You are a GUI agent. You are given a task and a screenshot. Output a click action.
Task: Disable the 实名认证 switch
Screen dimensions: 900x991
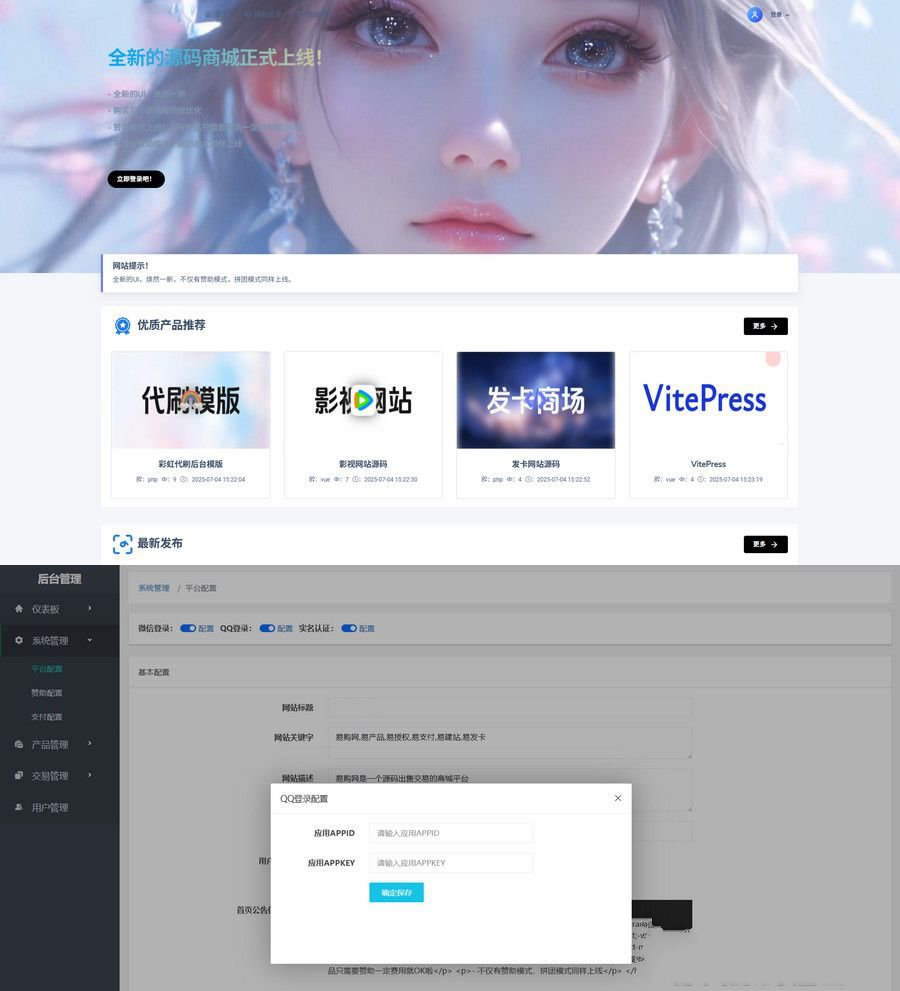pos(349,629)
